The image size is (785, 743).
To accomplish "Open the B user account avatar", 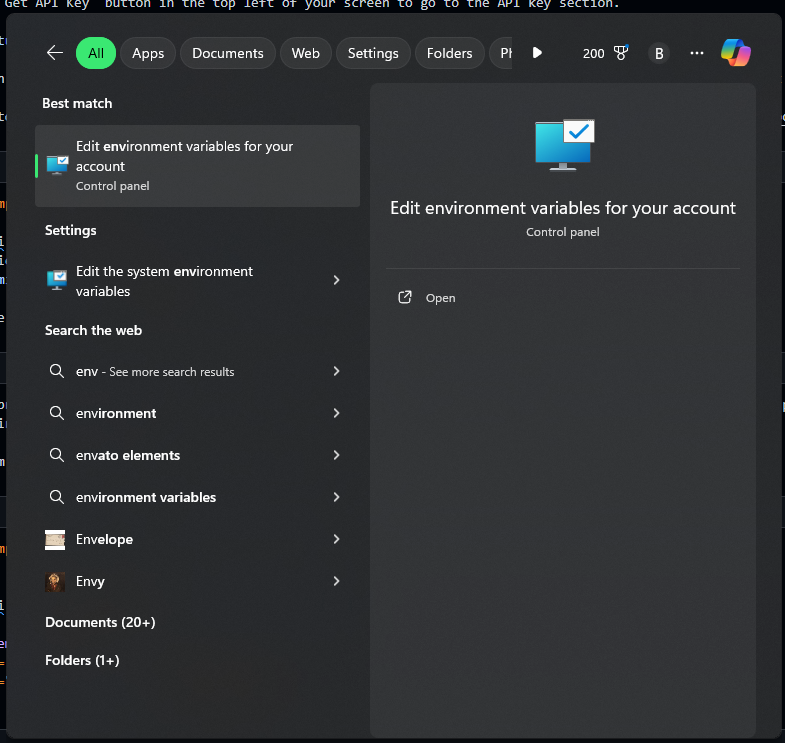I will (x=658, y=53).
